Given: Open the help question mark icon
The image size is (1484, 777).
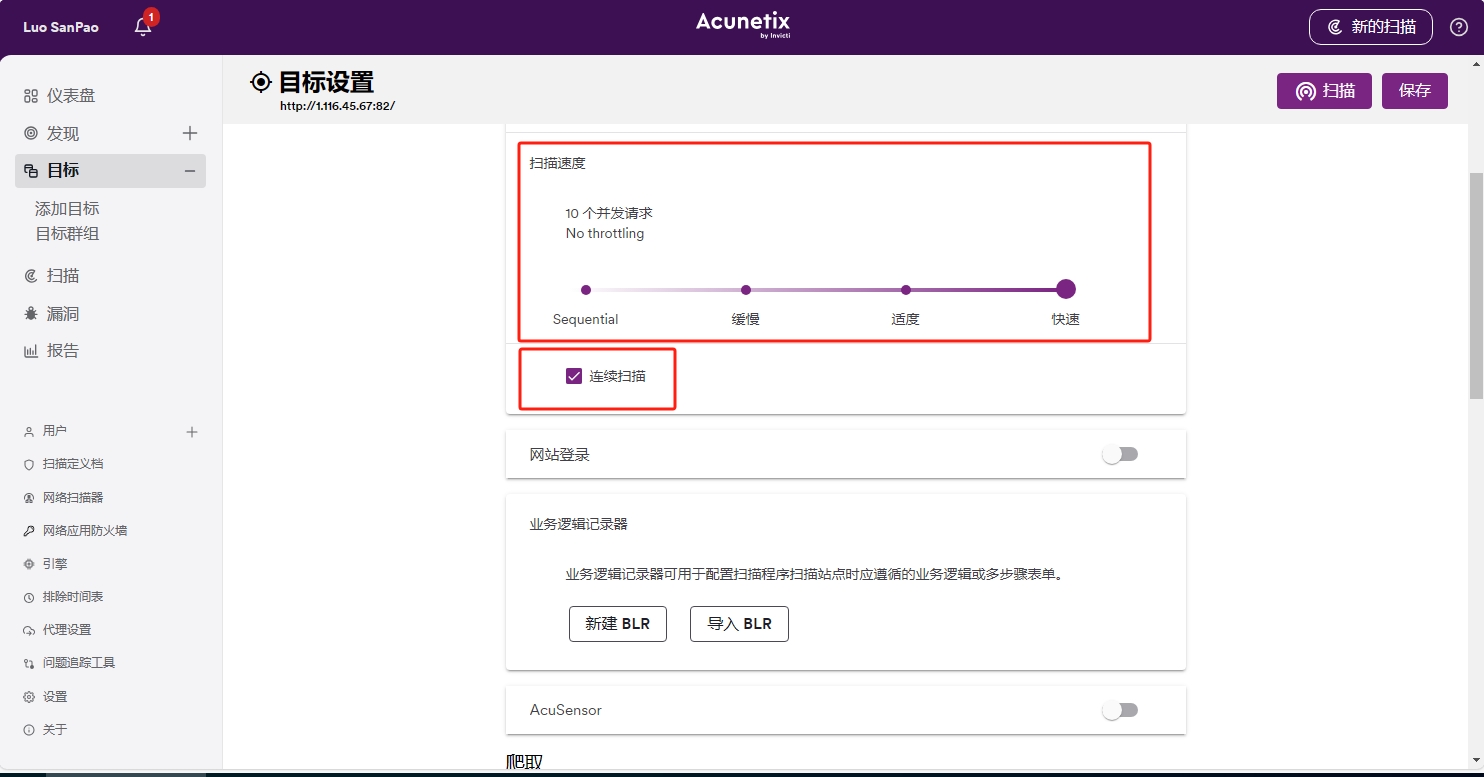Looking at the screenshot, I should click(1458, 27).
